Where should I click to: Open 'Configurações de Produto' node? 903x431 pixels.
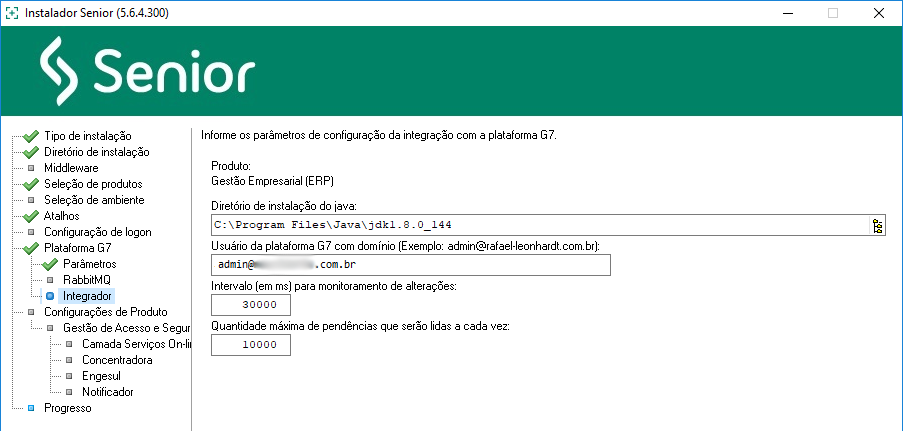pos(106,312)
